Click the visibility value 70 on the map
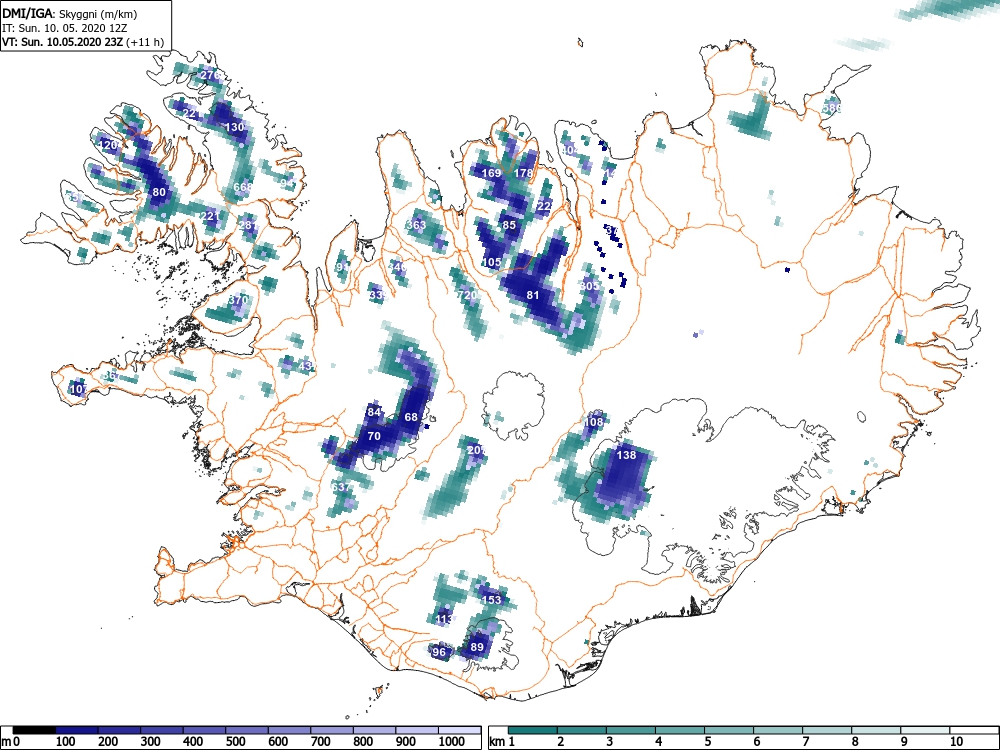 (x=374, y=436)
